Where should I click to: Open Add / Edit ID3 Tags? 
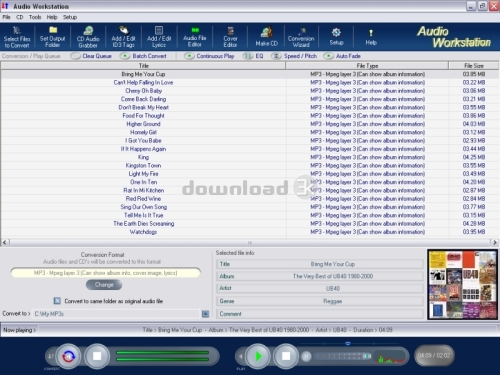pyautogui.click(x=123, y=37)
